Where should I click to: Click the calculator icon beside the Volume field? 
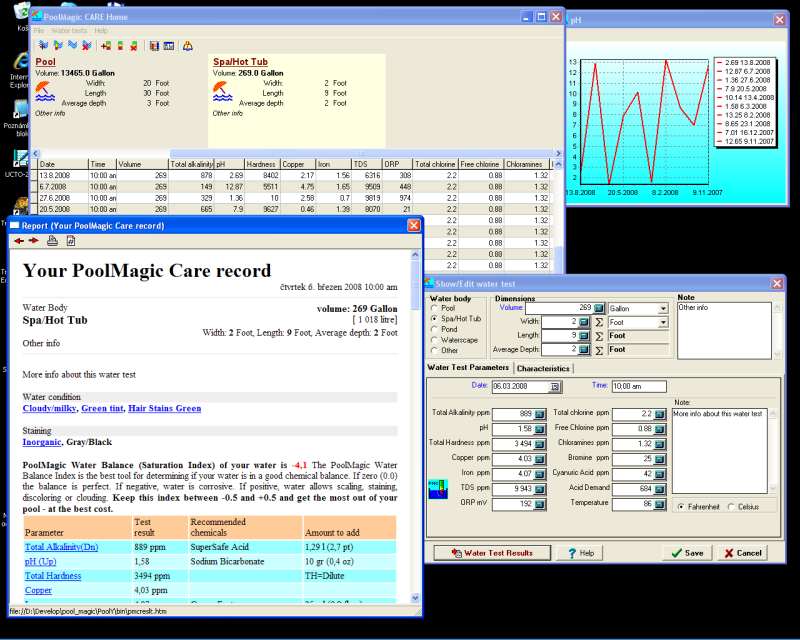[x=599, y=308]
